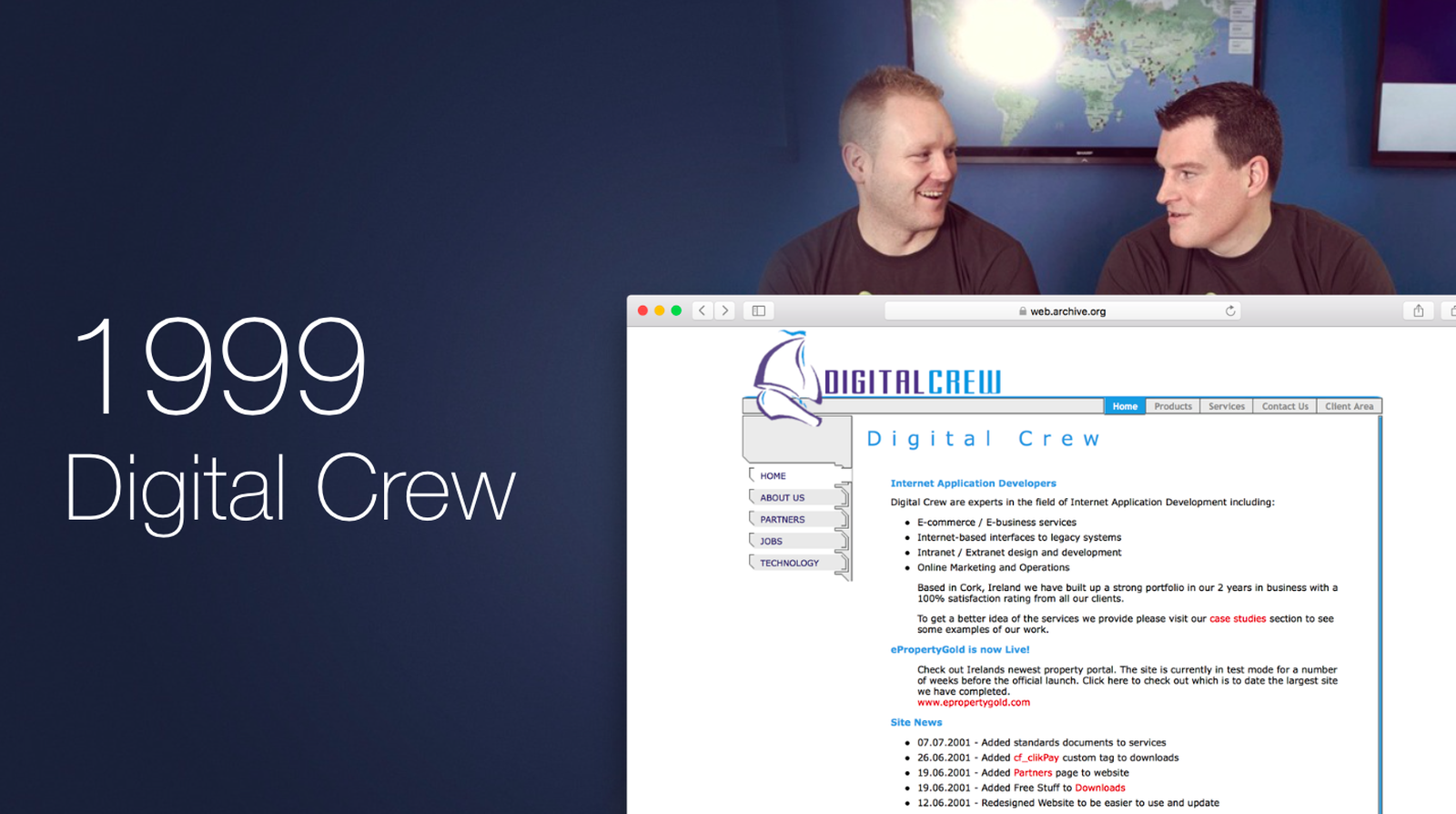Click the padlock icon in address bar
The image size is (1456, 814).
1023,311
